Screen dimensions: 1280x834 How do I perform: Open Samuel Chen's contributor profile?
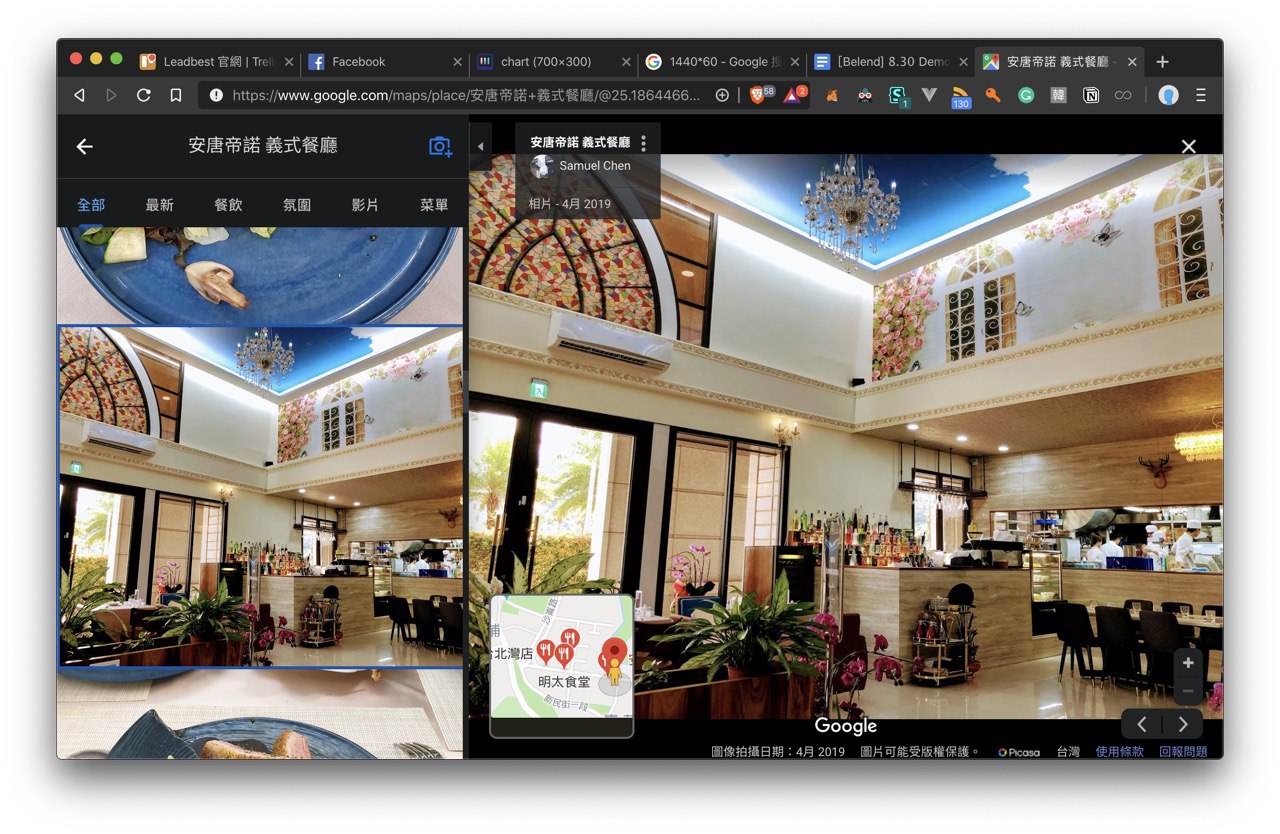tap(594, 166)
